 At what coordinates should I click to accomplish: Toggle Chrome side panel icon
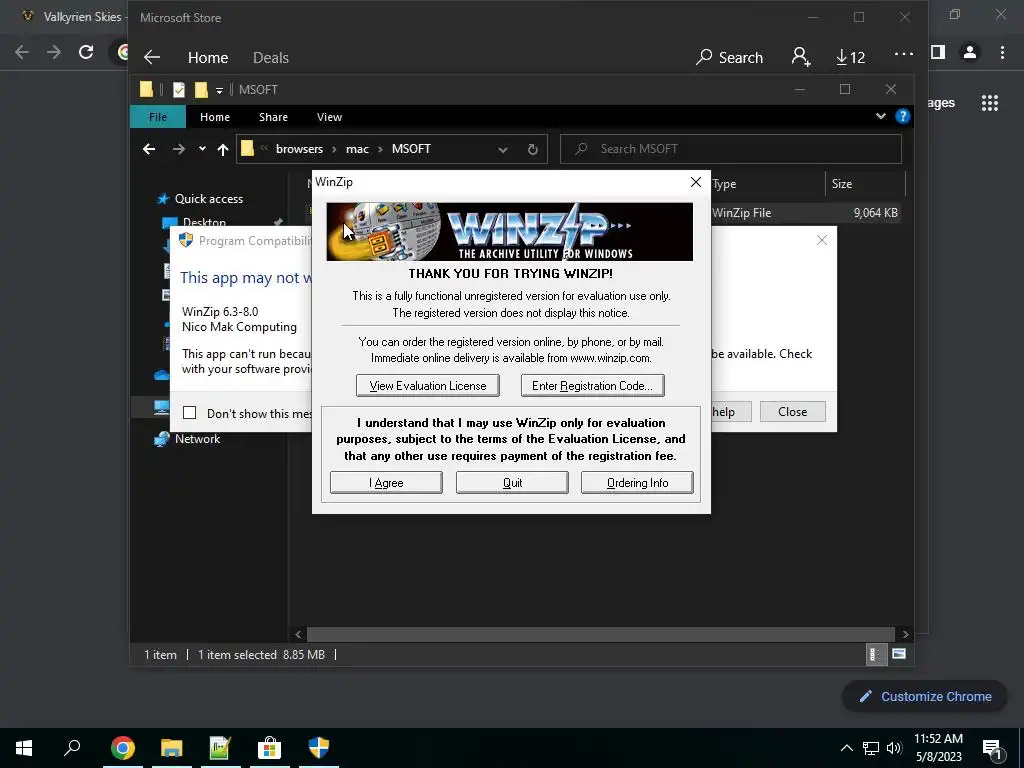[938, 52]
